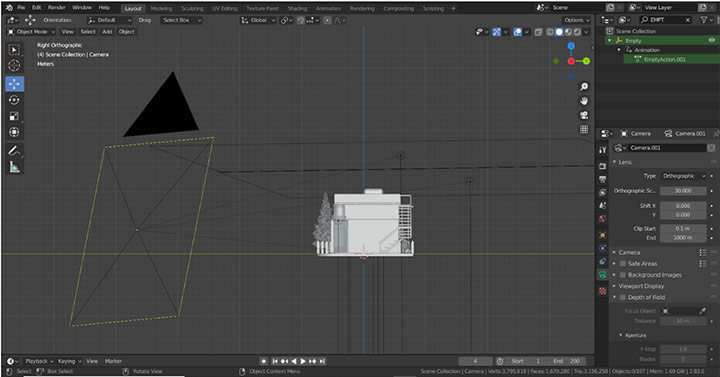Activate the Move tool
The image size is (720, 377).
[14, 84]
